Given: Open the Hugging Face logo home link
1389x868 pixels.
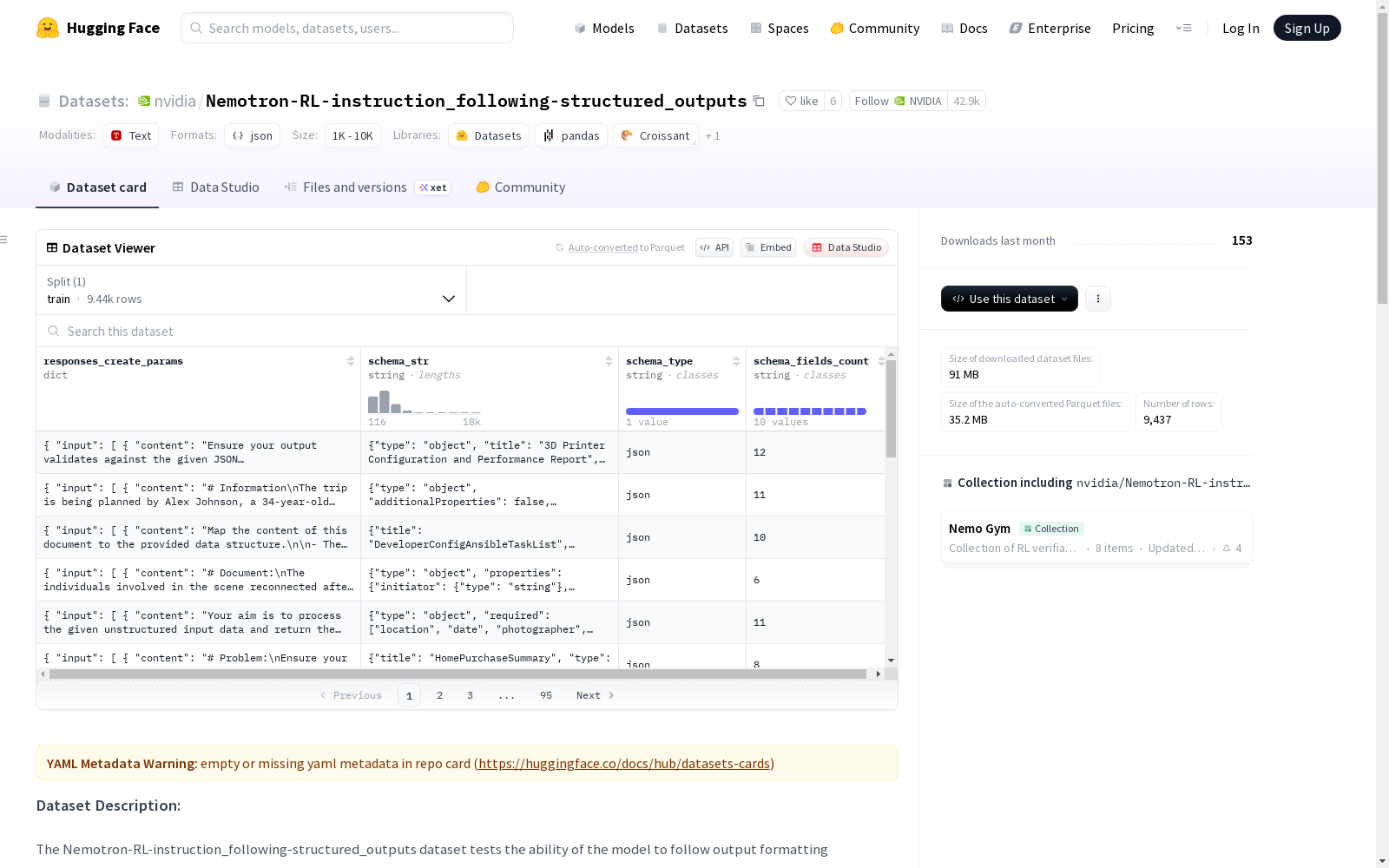Looking at the screenshot, I should pyautogui.click(x=98, y=28).
